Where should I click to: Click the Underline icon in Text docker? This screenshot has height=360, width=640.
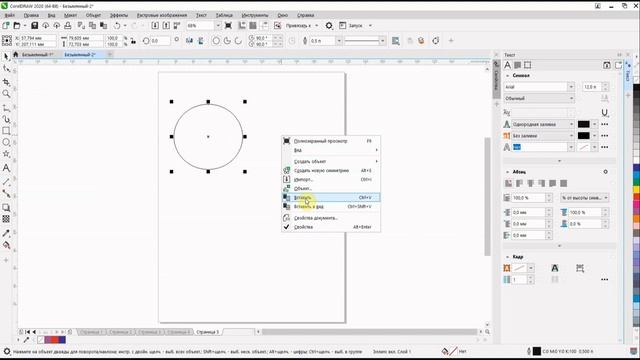click(604, 112)
